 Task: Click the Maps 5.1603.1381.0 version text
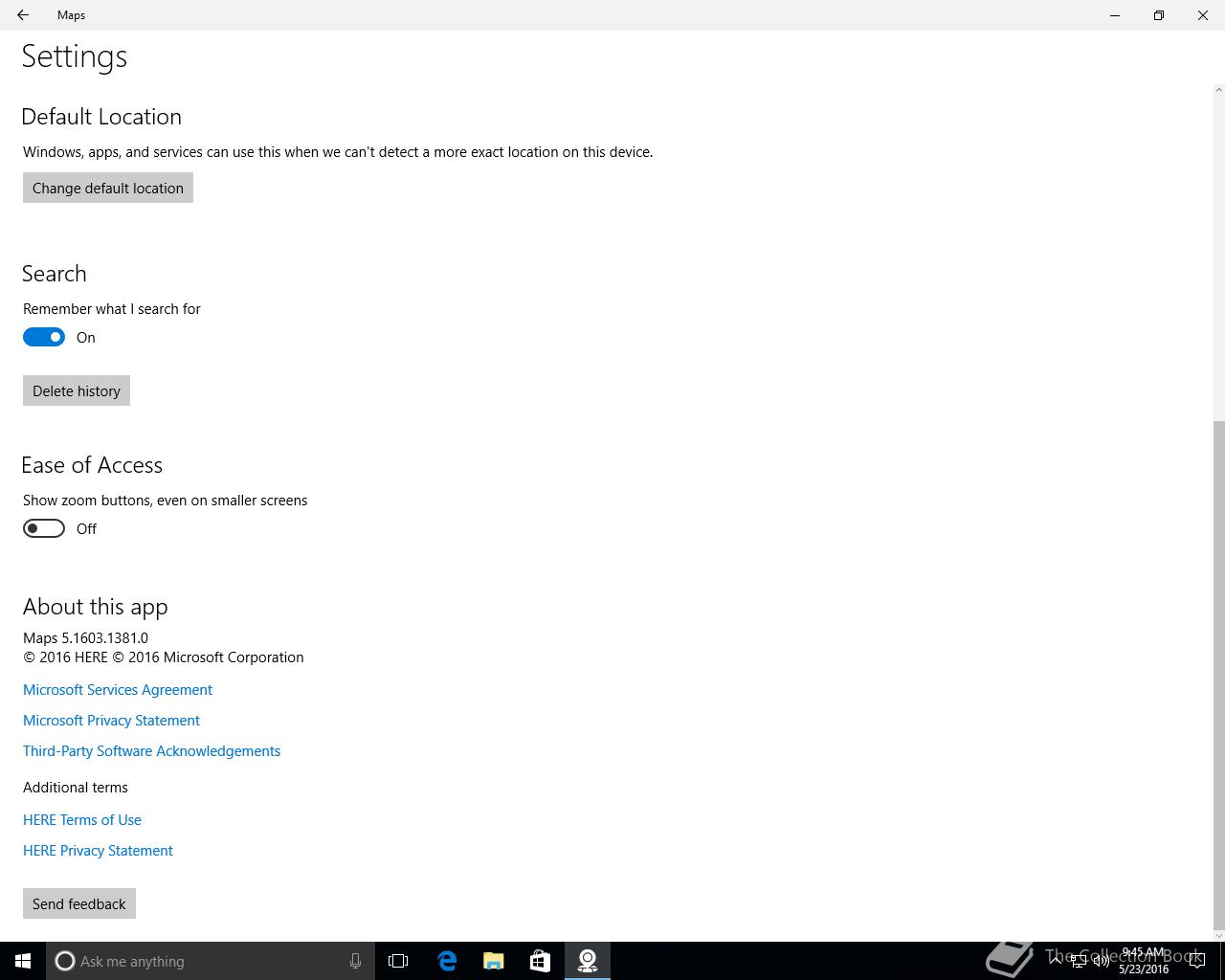pos(85,637)
